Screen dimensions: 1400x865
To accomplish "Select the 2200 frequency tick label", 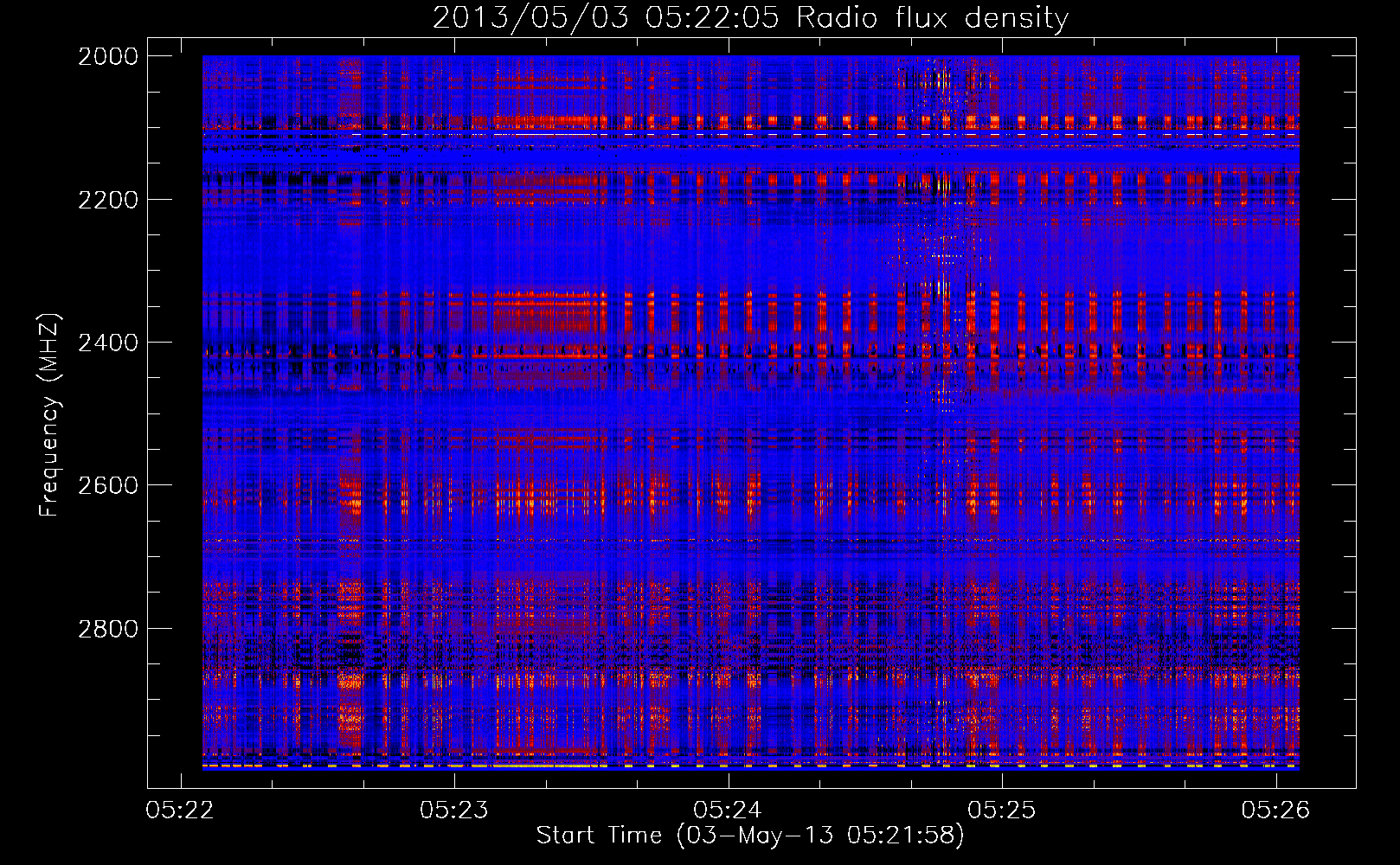I will [x=108, y=200].
